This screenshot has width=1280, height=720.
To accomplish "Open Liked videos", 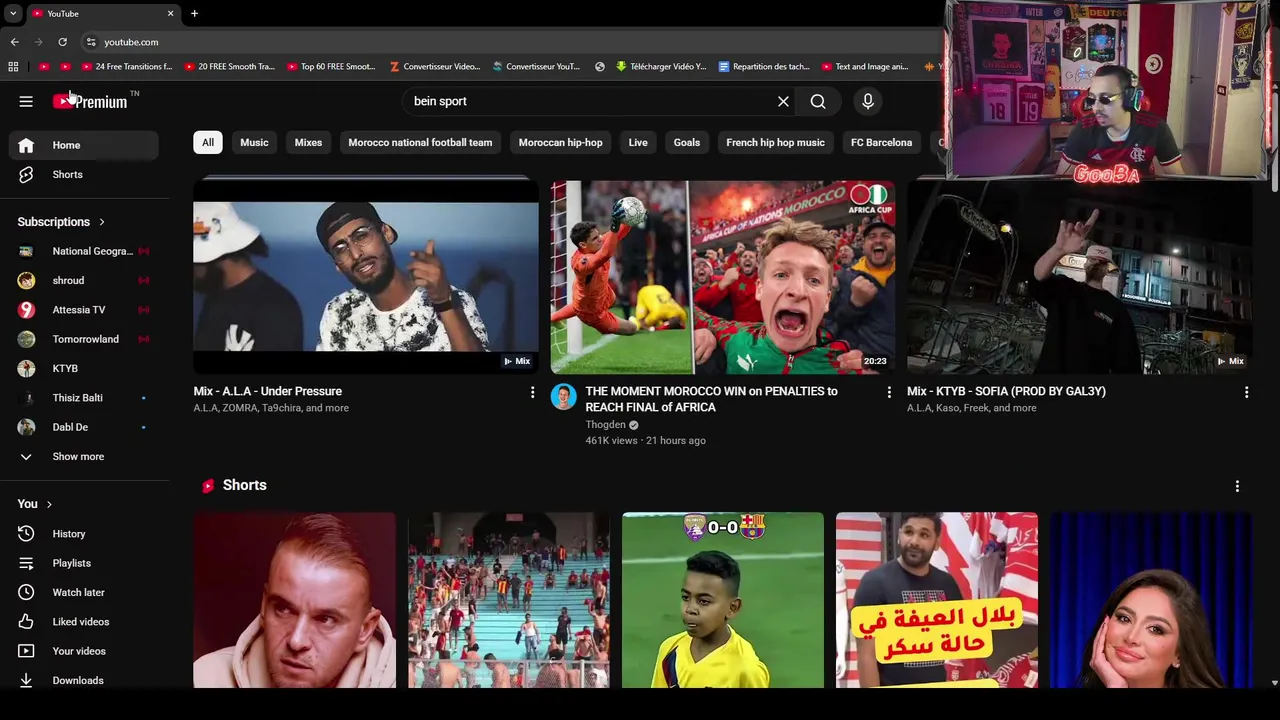I will tap(84, 622).
